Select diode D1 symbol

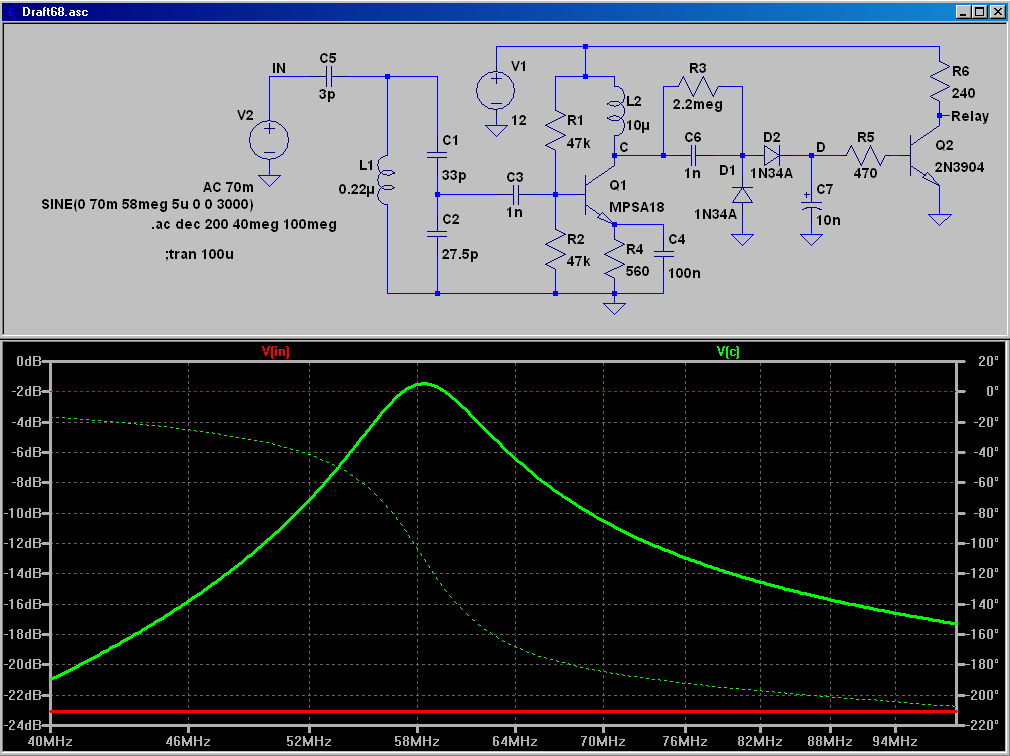click(x=742, y=195)
